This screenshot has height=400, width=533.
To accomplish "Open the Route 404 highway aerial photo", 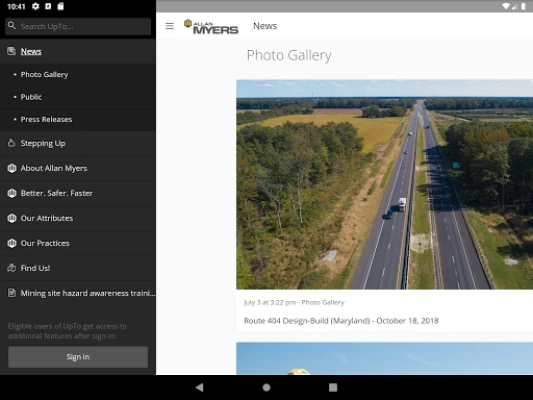I will click(x=384, y=185).
